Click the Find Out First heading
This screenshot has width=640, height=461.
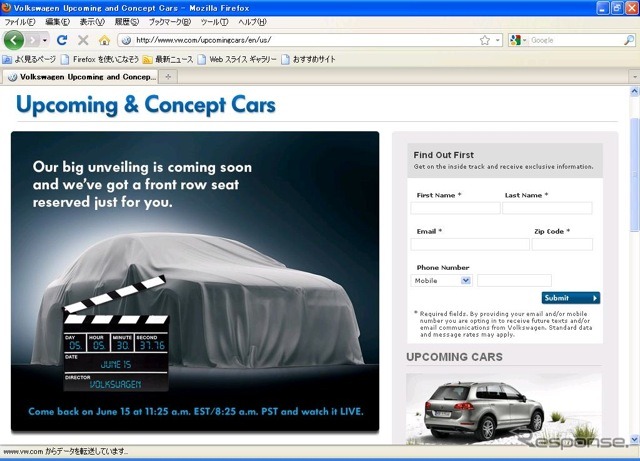coord(444,155)
